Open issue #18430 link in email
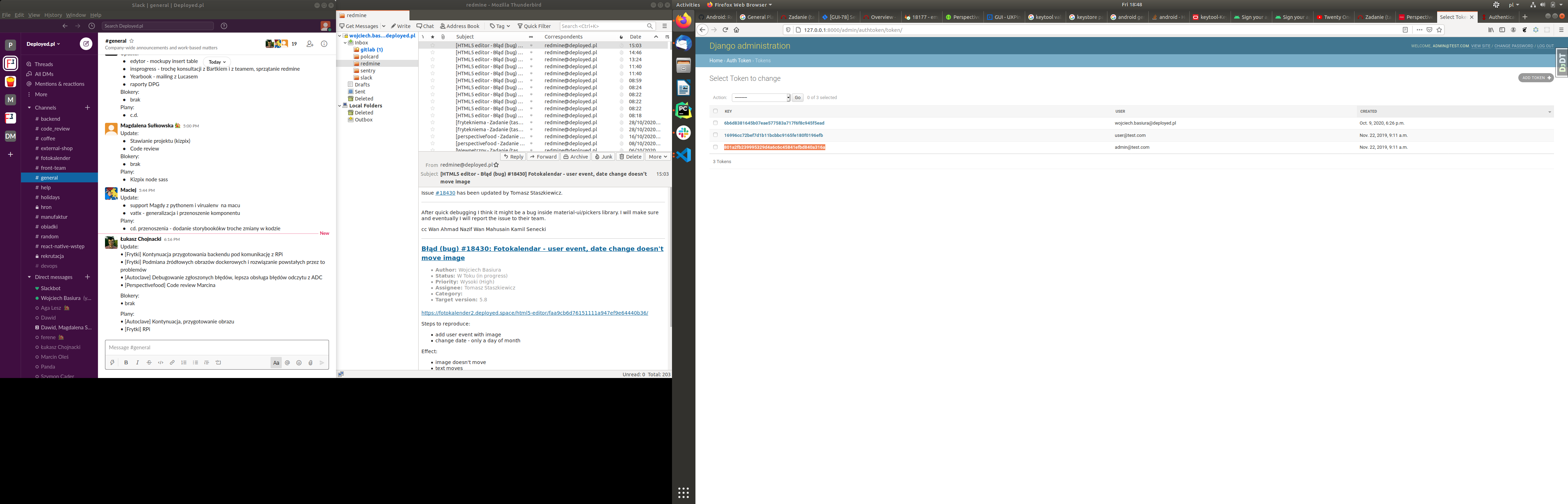 pyautogui.click(x=445, y=193)
